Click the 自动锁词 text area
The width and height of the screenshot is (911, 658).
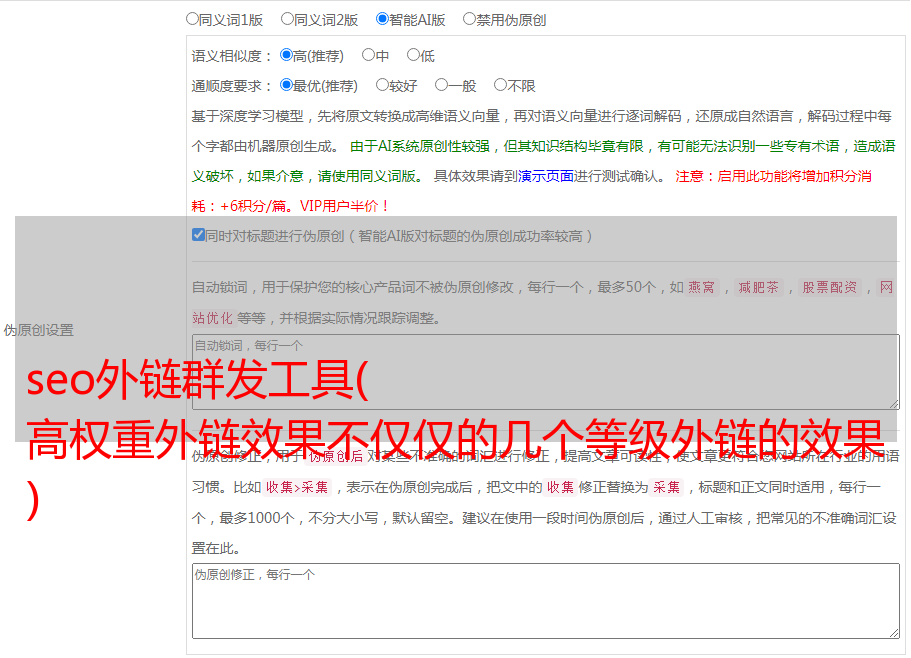[546, 372]
